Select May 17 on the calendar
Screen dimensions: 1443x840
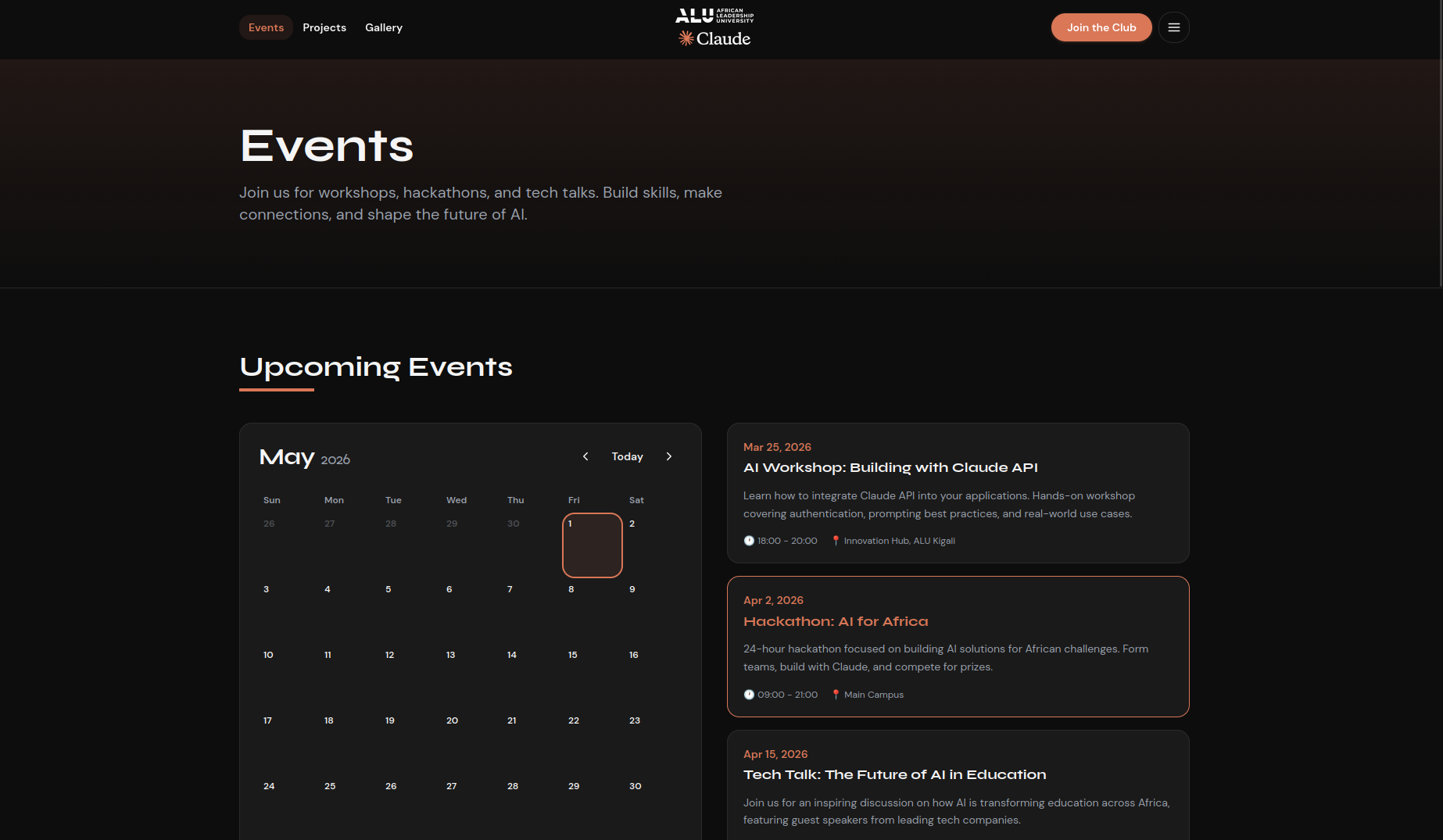[288, 742]
